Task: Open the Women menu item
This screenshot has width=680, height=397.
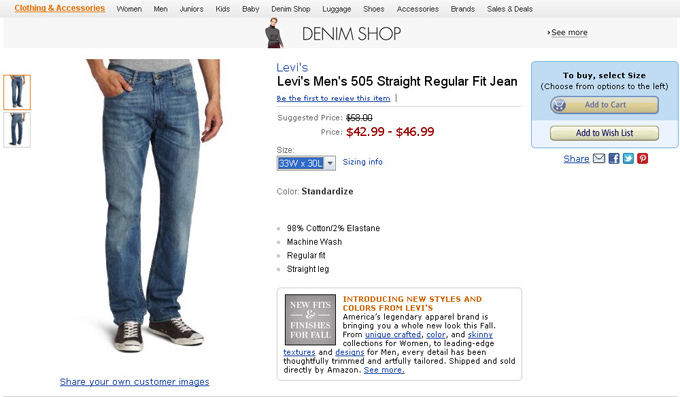Action: coord(129,9)
